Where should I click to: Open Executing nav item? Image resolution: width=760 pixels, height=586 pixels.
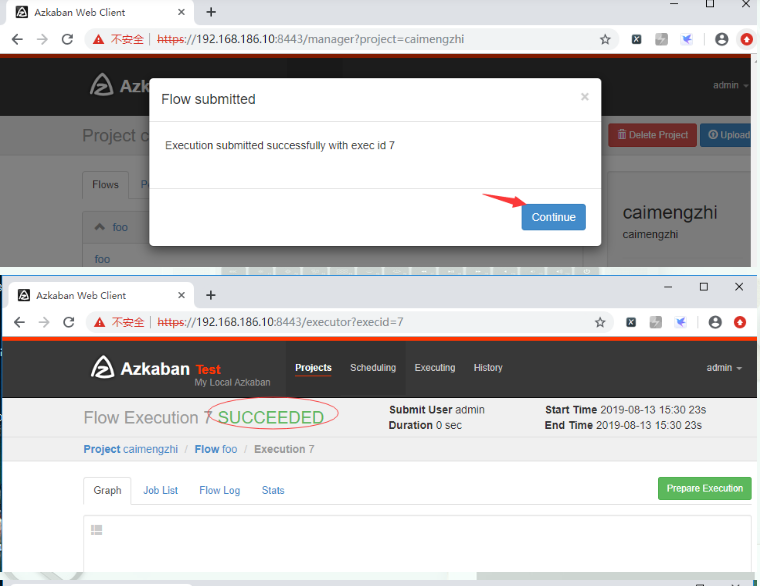pos(435,368)
